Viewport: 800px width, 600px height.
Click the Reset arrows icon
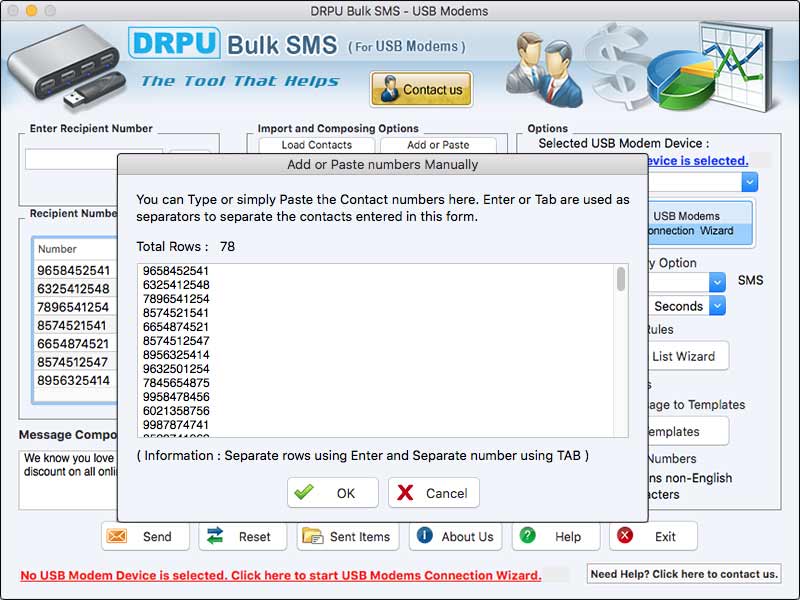coord(217,537)
